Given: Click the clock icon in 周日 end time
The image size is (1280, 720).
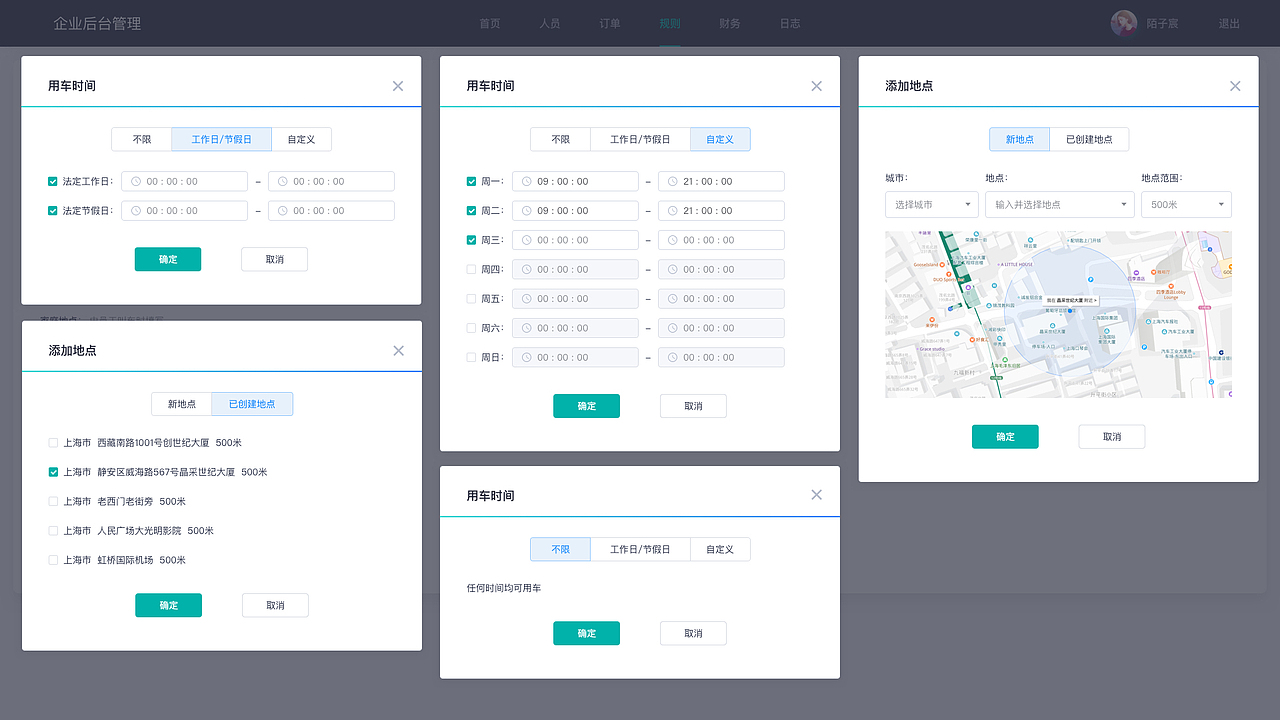Looking at the screenshot, I should click(673, 357).
